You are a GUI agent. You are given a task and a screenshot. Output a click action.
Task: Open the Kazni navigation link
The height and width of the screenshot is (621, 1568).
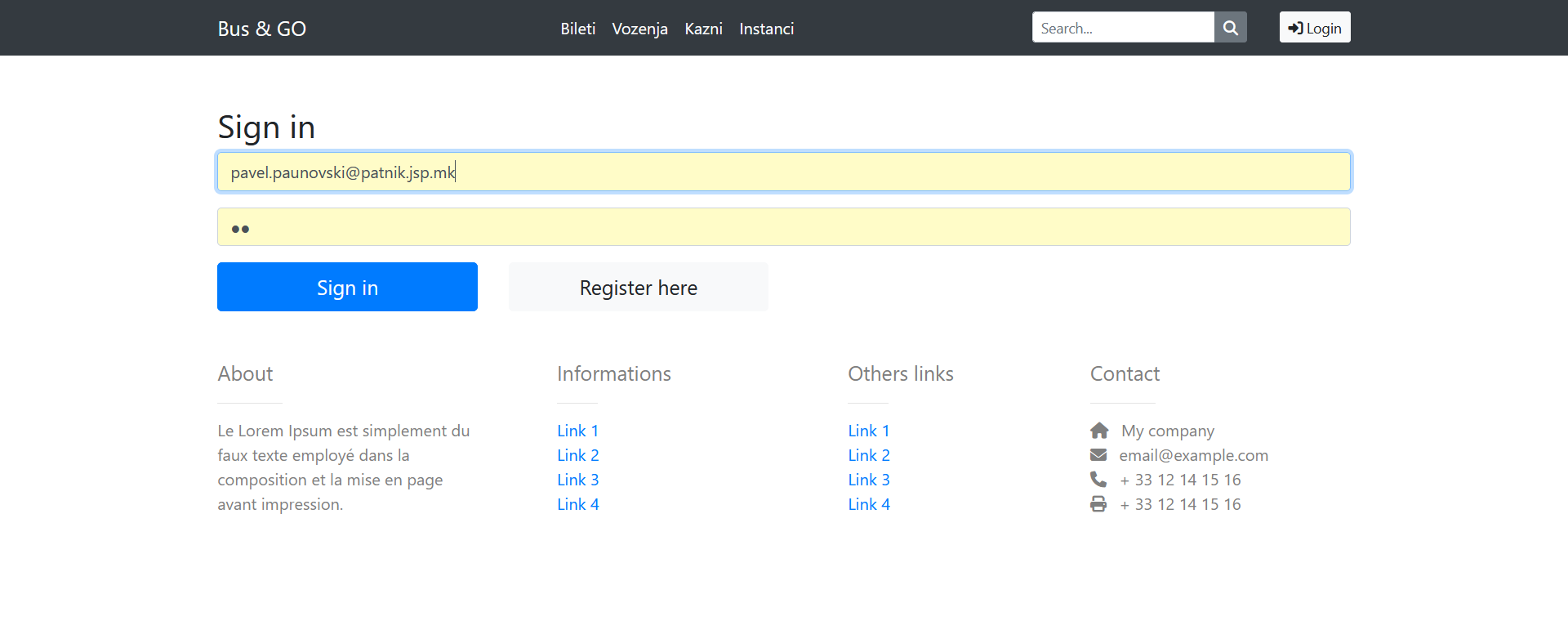[x=703, y=29]
